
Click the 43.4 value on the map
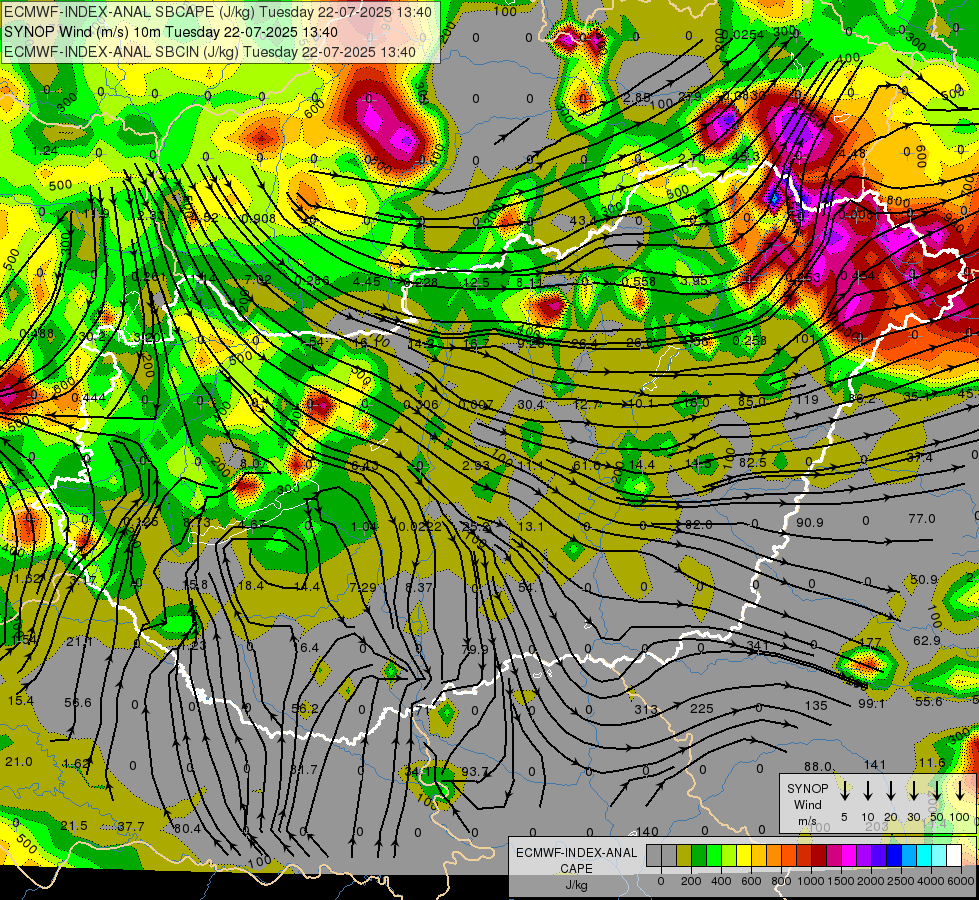coord(583,220)
